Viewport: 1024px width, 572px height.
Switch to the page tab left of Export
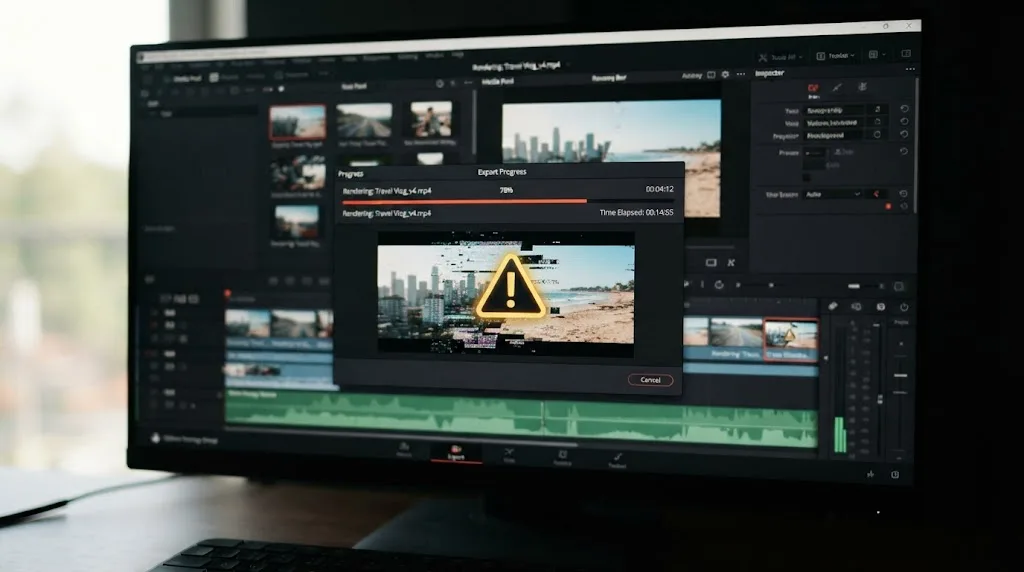tap(404, 450)
